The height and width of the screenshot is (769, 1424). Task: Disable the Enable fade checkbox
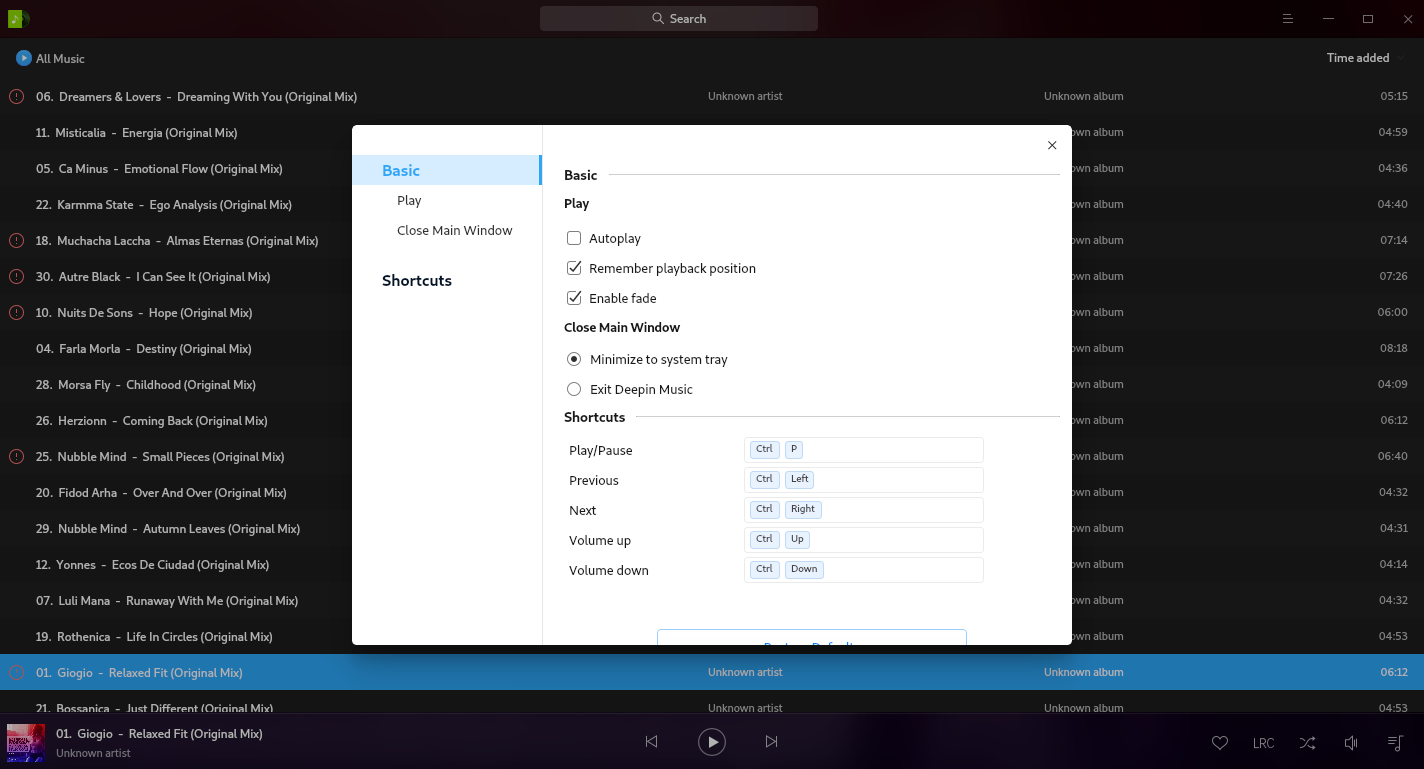coord(574,298)
